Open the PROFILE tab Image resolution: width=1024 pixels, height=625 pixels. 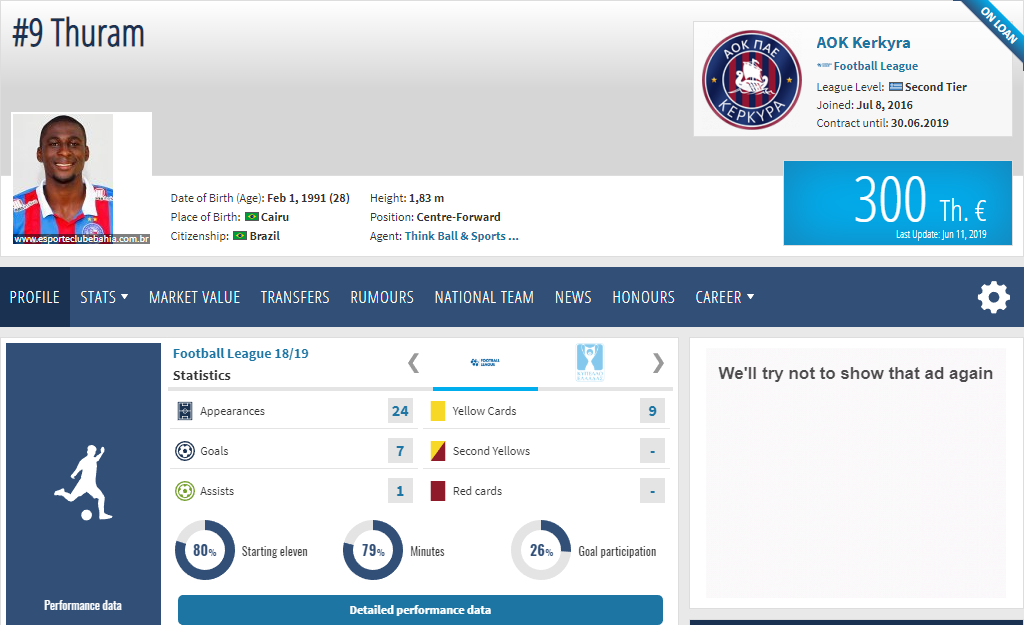tap(35, 297)
